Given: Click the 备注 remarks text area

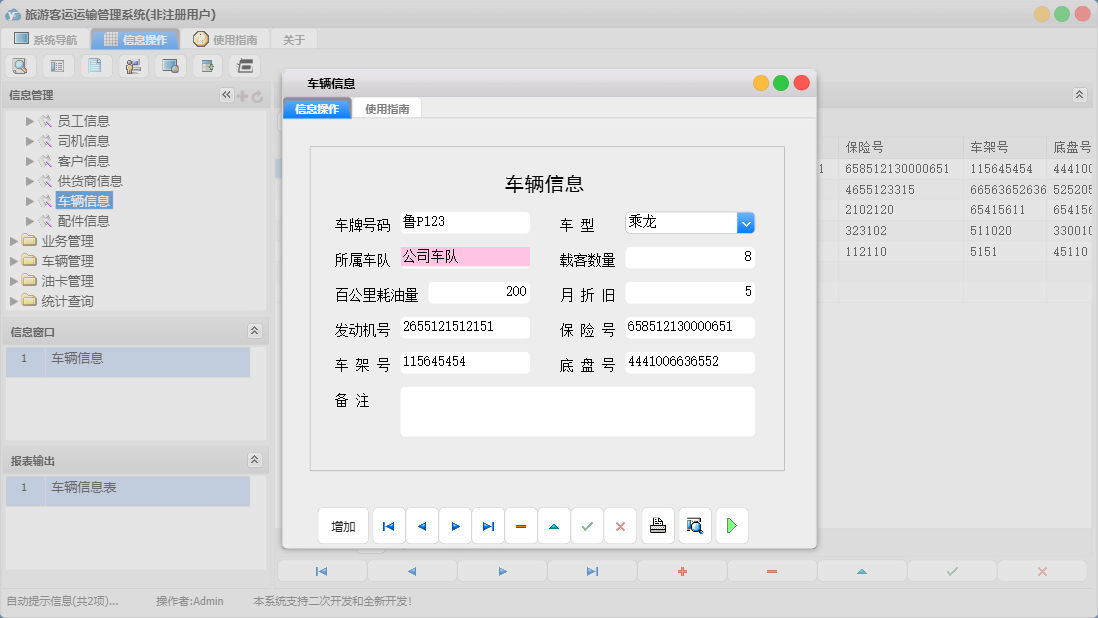Looking at the screenshot, I should coord(577,410).
